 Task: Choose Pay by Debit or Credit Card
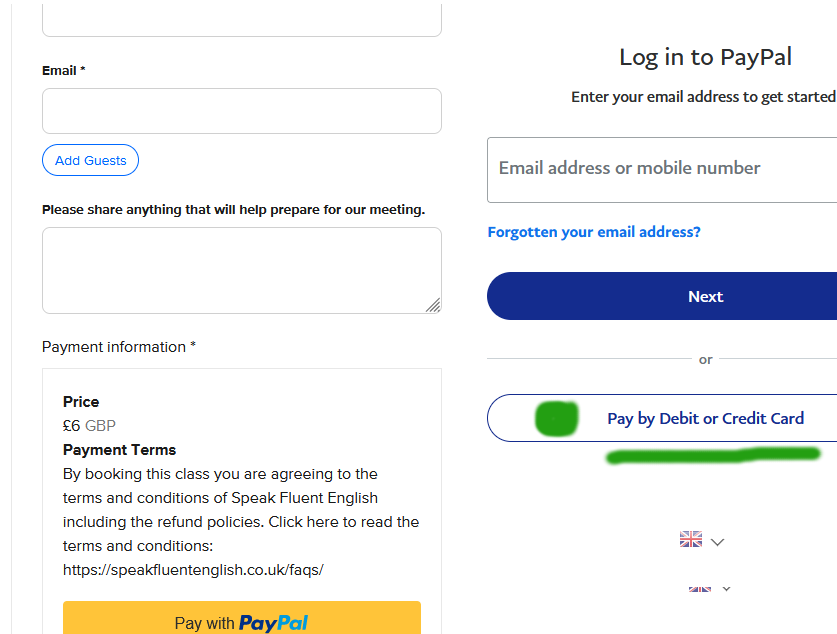705,418
